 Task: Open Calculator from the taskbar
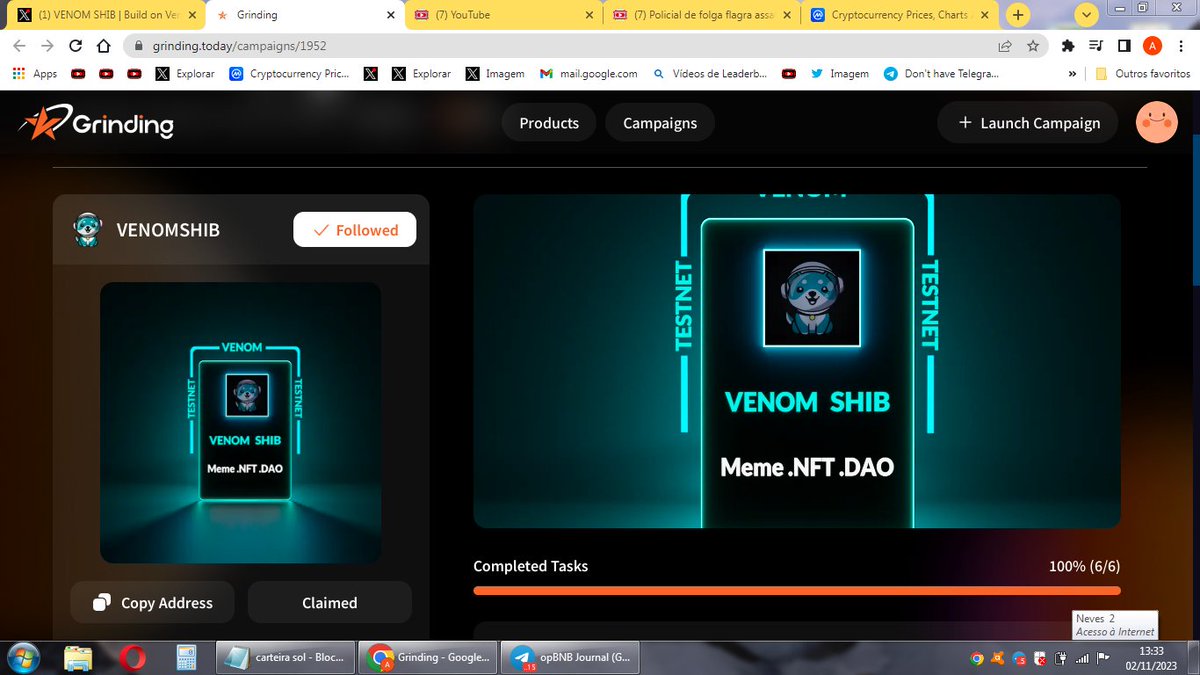tap(184, 658)
